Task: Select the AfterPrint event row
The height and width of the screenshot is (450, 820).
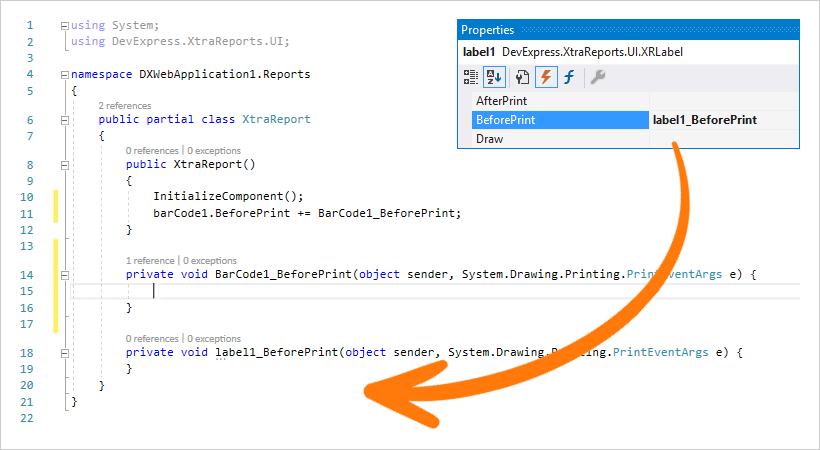Action: [x=560, y=100]
